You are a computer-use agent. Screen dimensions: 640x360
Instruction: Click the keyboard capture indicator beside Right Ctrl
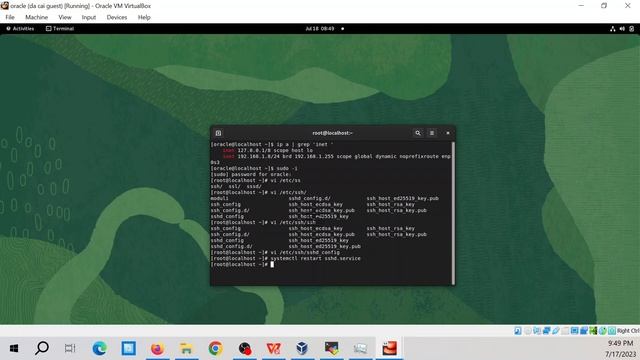tap(612, 331)
